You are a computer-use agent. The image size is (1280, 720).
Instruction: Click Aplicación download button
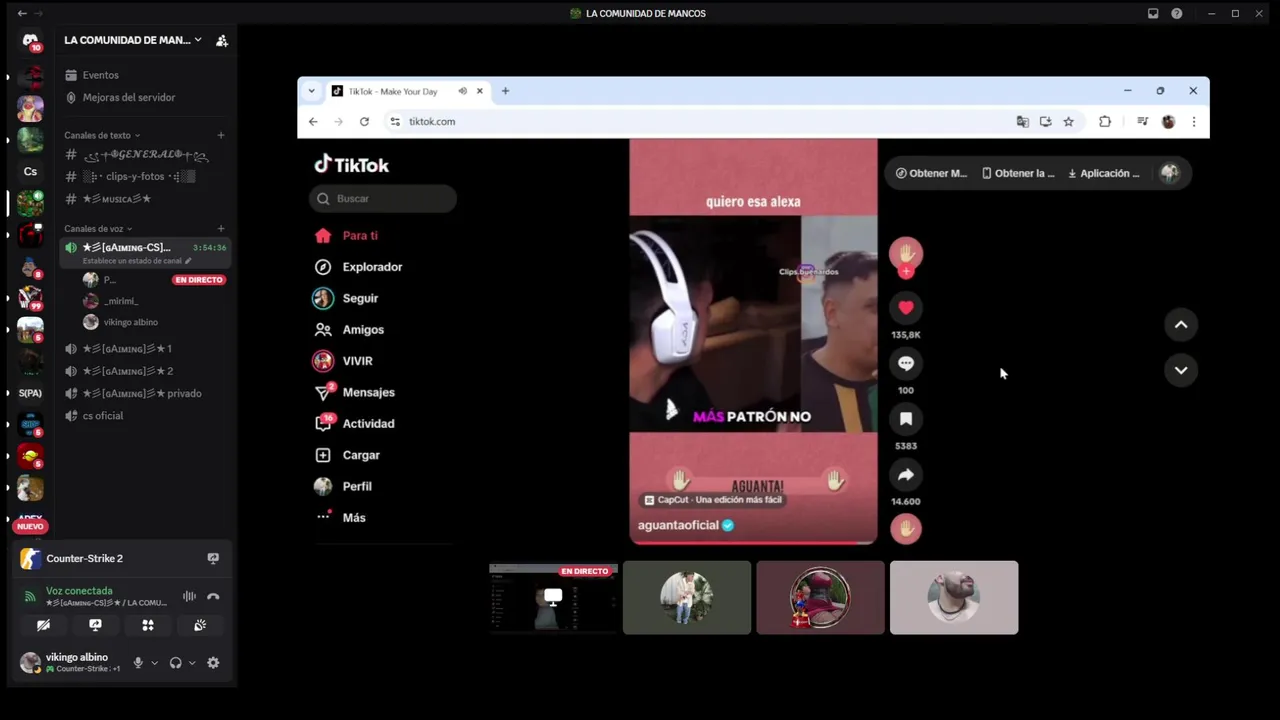(x=1103, y=173)
